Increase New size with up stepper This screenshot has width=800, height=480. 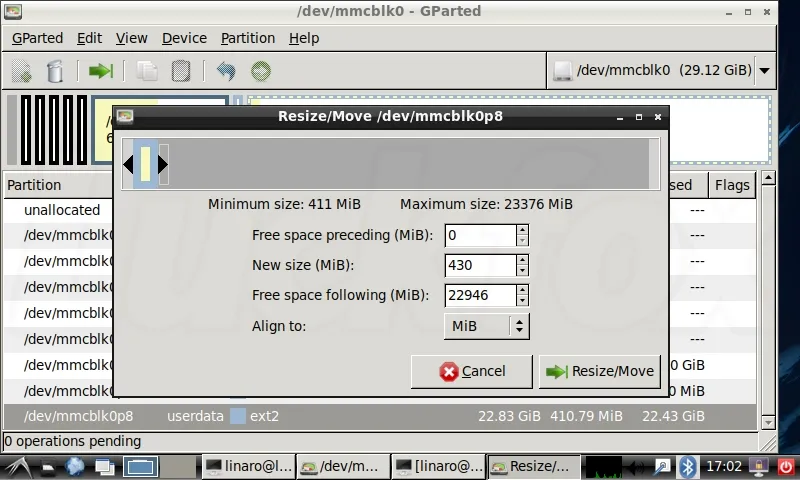pyautogui.click(x=522, y=260)
